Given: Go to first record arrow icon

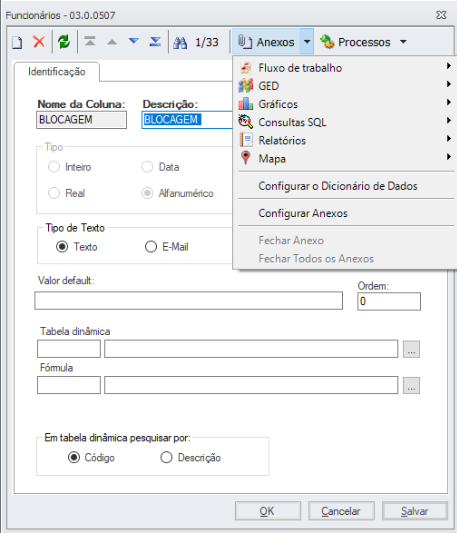Looking at the screenshot, I should pos(90,41).
